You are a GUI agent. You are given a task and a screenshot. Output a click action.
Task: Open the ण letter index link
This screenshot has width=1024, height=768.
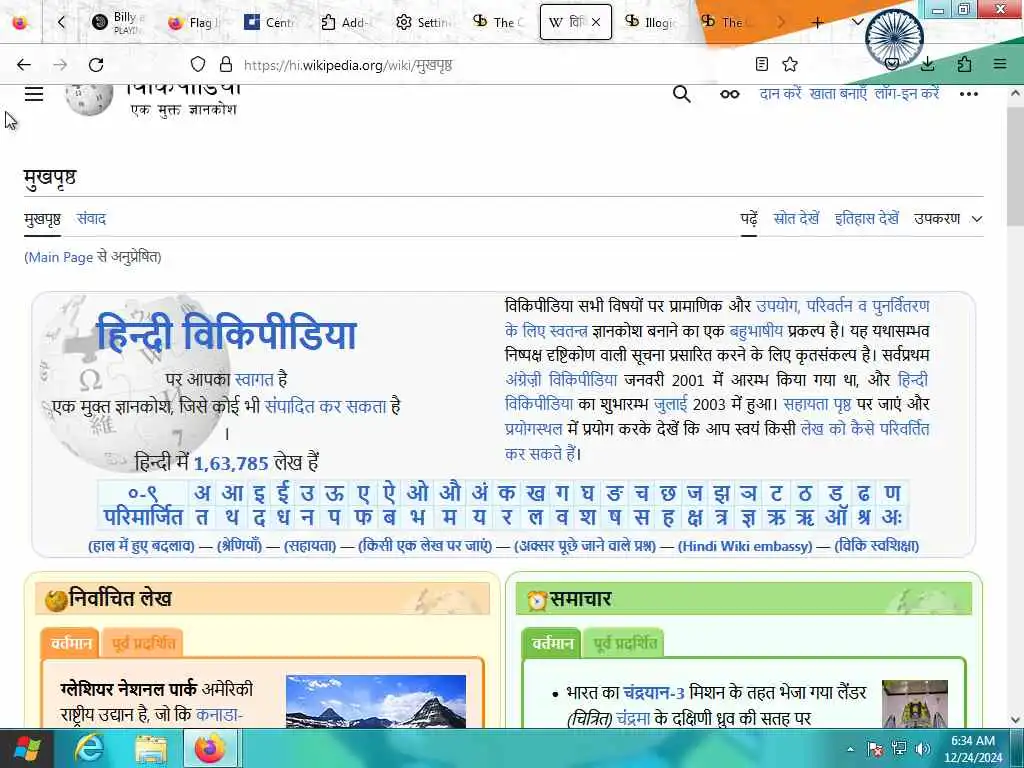click(892, 493)
